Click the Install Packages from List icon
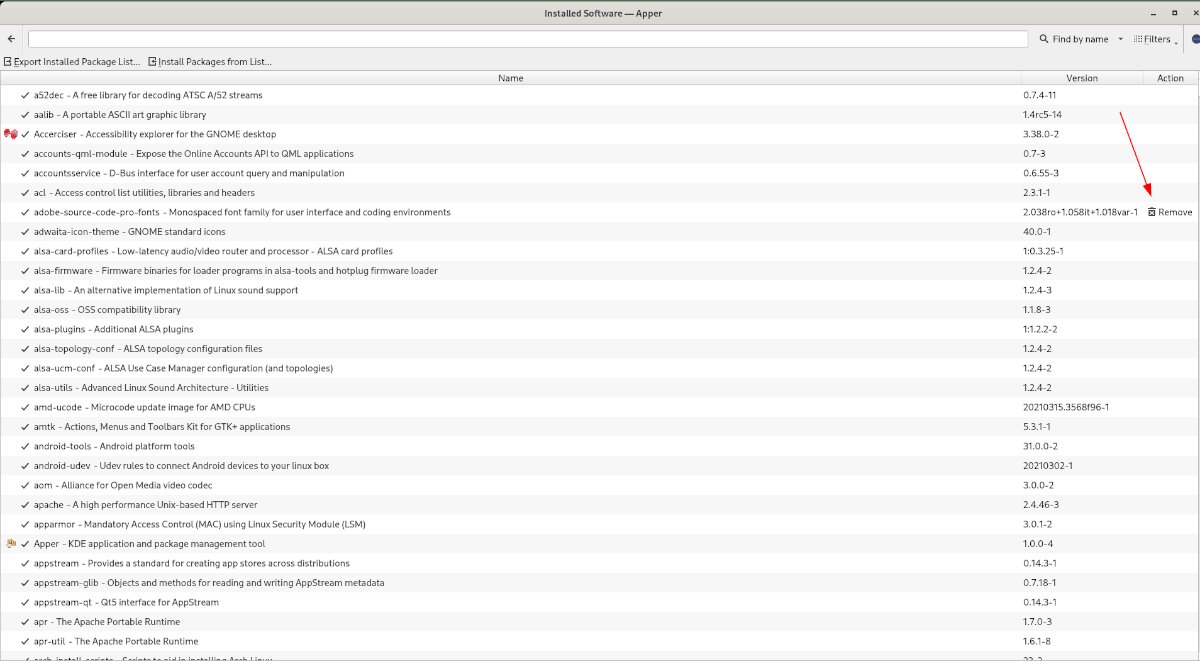This screenshot has width=1200, height=661. pyautogui.click(x=151, y=61)
